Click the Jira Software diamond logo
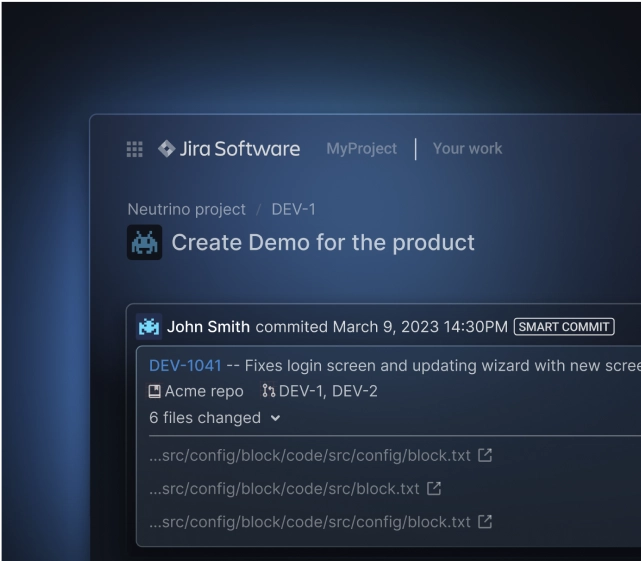 pos(166,148)
